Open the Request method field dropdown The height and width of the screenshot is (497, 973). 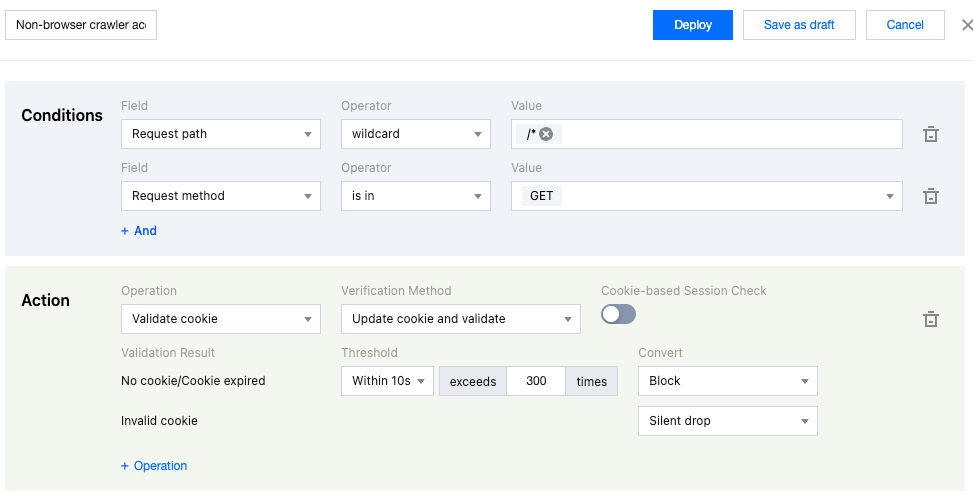coord(220,196)
